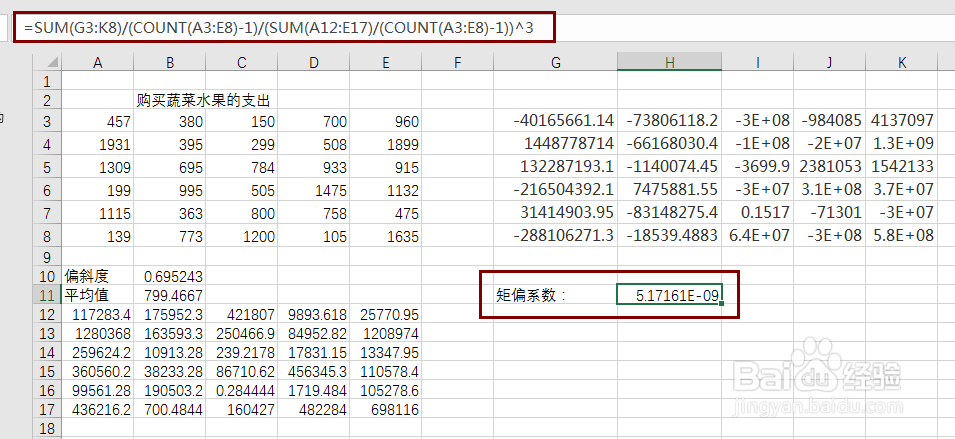Select cell E3 with value 960
The image size is (955, 439).
pyautogui.click(x=386, y=121)
